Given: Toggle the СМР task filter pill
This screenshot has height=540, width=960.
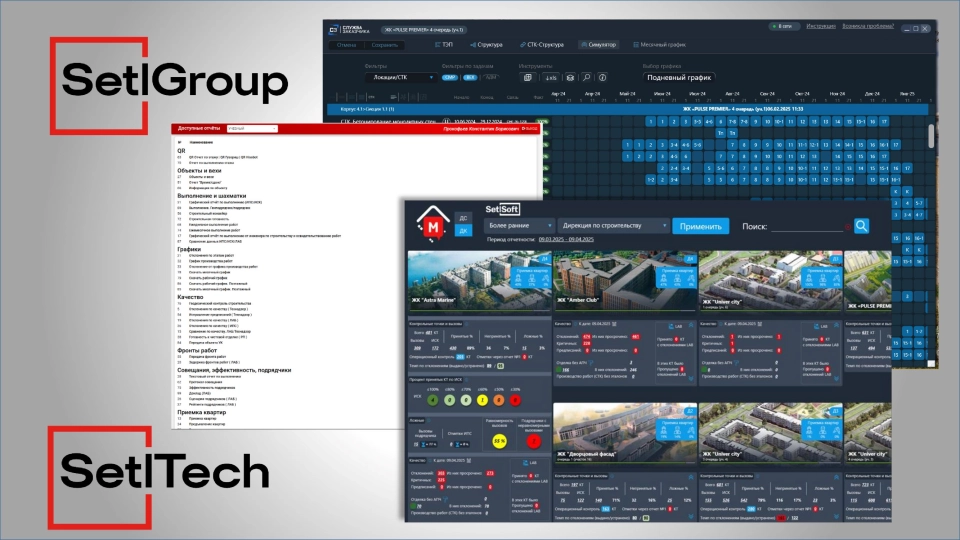Looking at the screenshot, I should 449,77.
